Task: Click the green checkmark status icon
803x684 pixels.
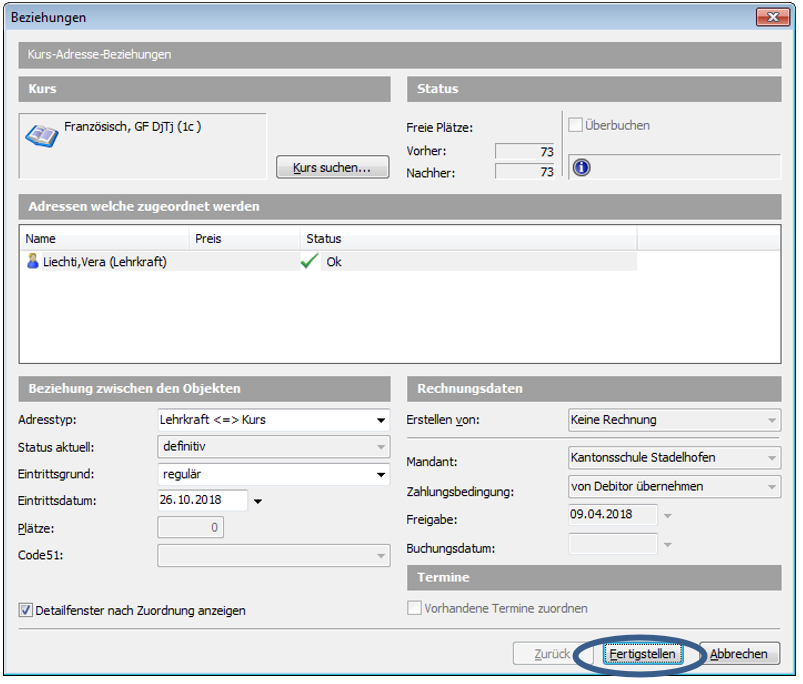Action: (x=309, y=261)
